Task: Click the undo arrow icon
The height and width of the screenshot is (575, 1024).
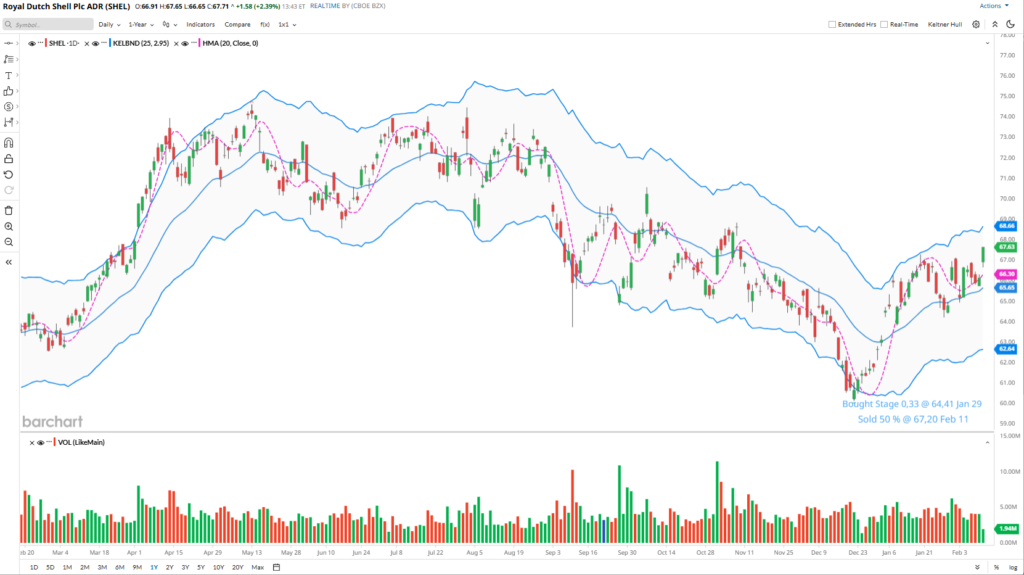Action: point(9,174)
